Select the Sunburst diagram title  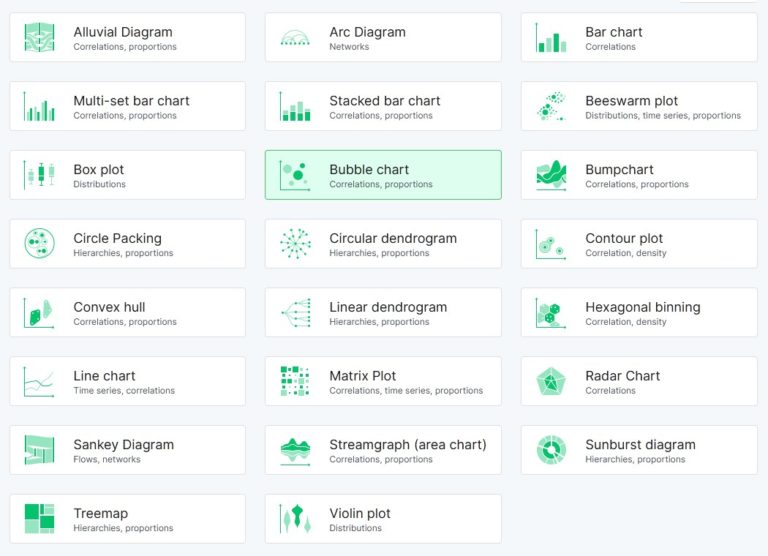click(x=640, y=445)
